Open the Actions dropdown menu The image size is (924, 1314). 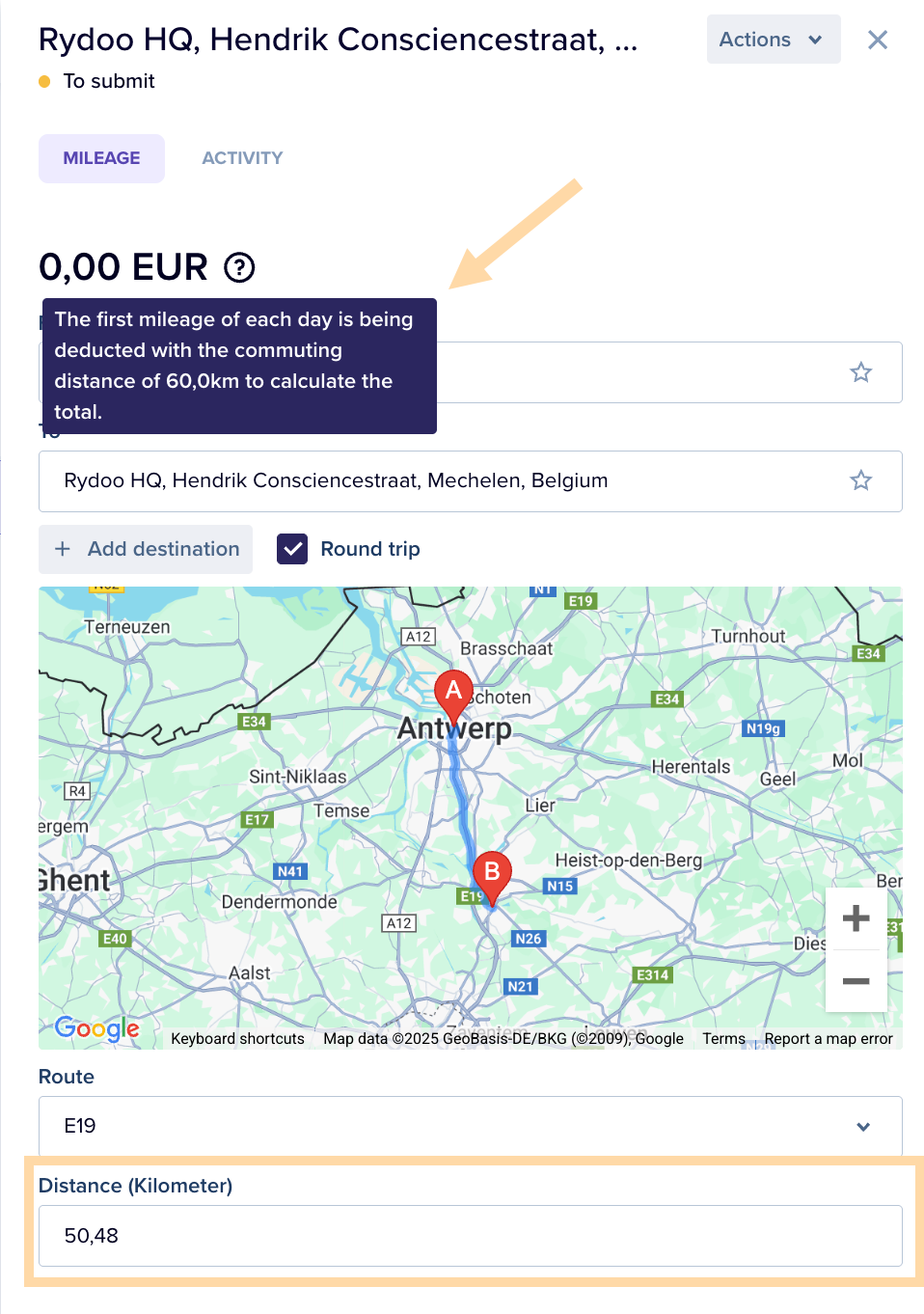[773, 40]
